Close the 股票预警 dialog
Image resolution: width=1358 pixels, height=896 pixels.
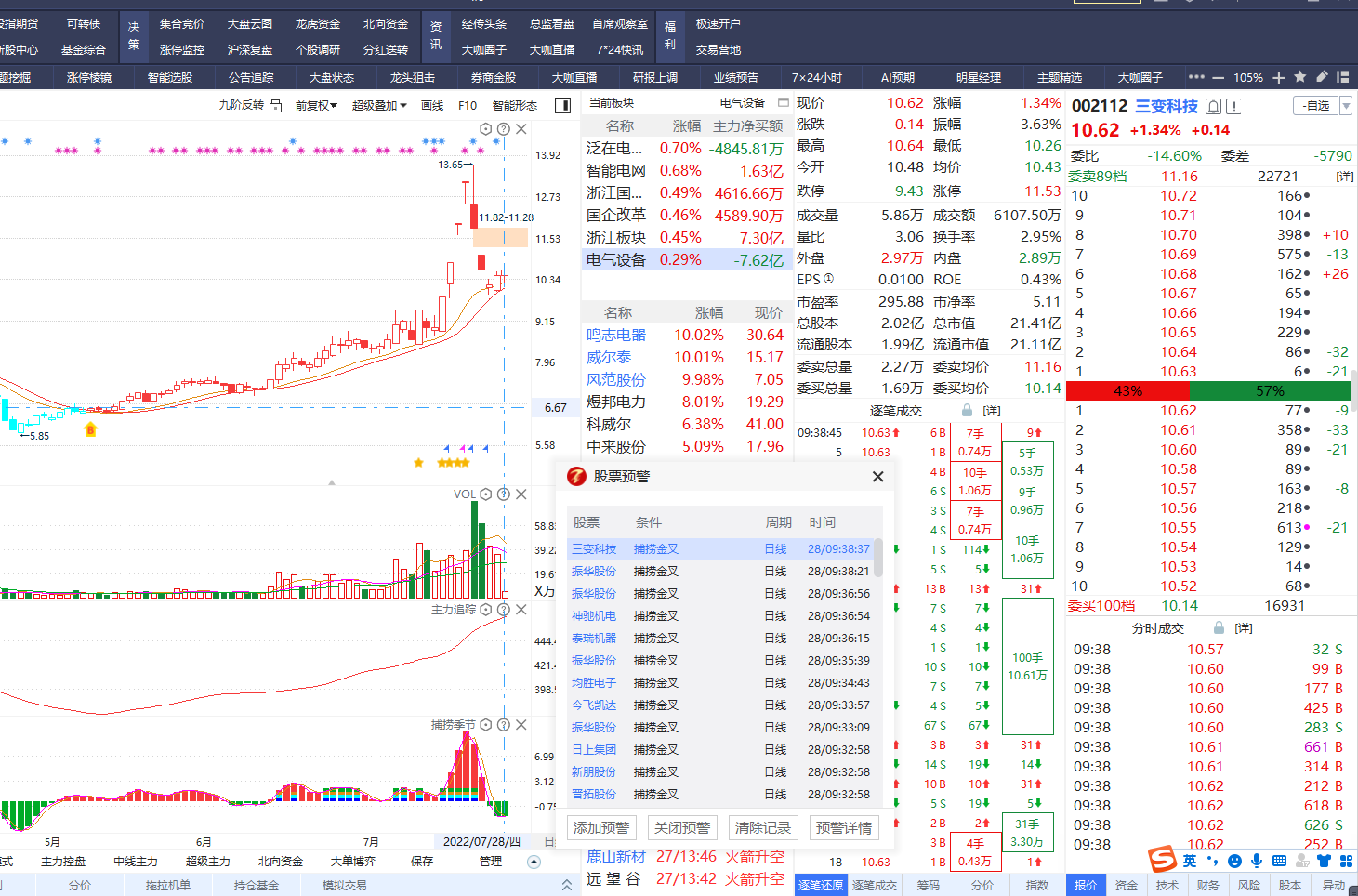[877, 477]
